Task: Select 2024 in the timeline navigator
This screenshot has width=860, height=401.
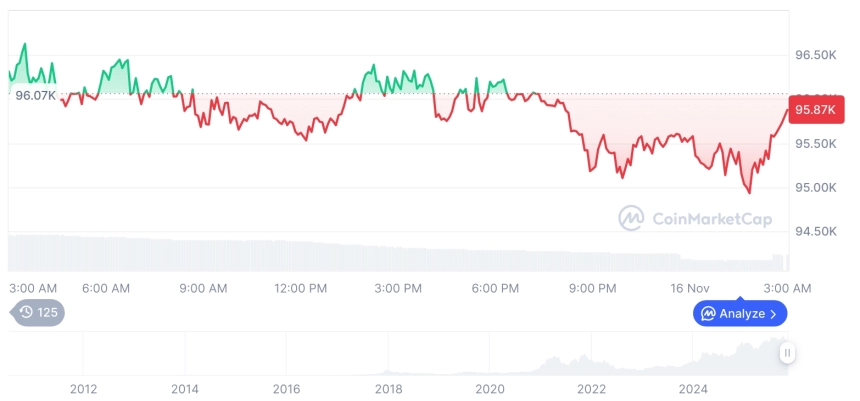Action: [694, 389]
